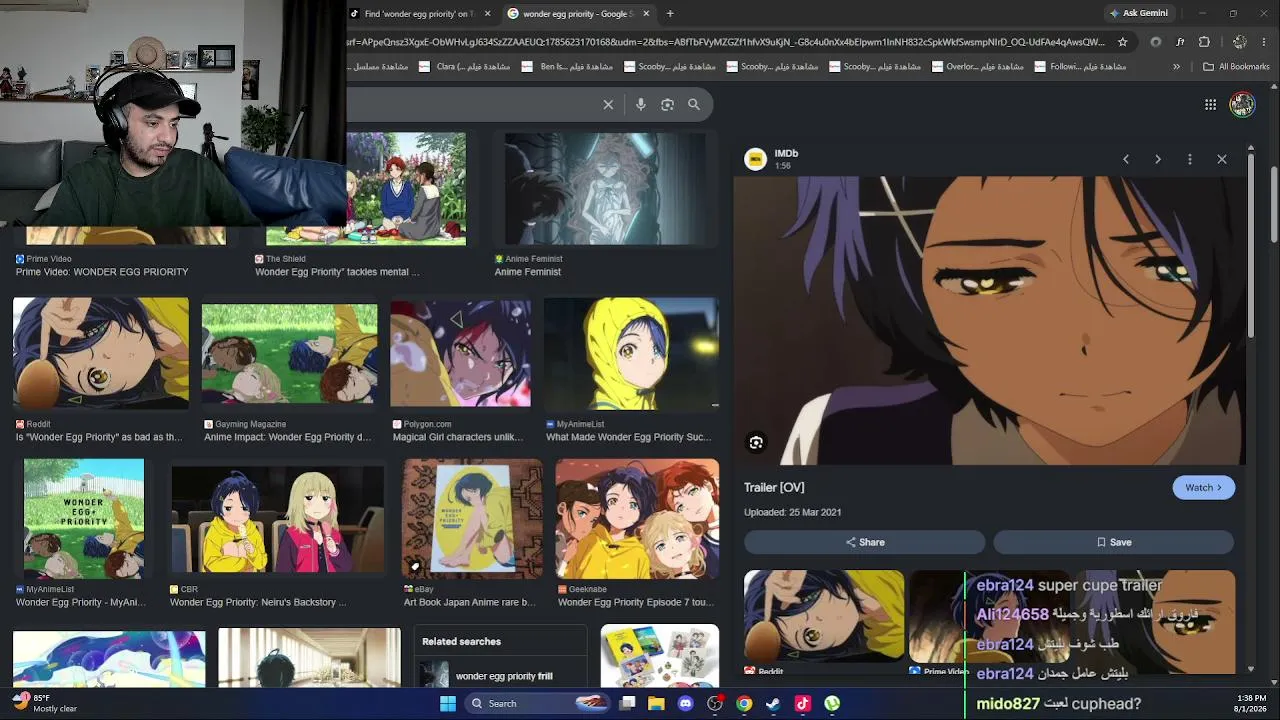Show the hidden bookmarks overflow chevron
Screen dimensions: 1280x720
click(x=1176, y=67)
